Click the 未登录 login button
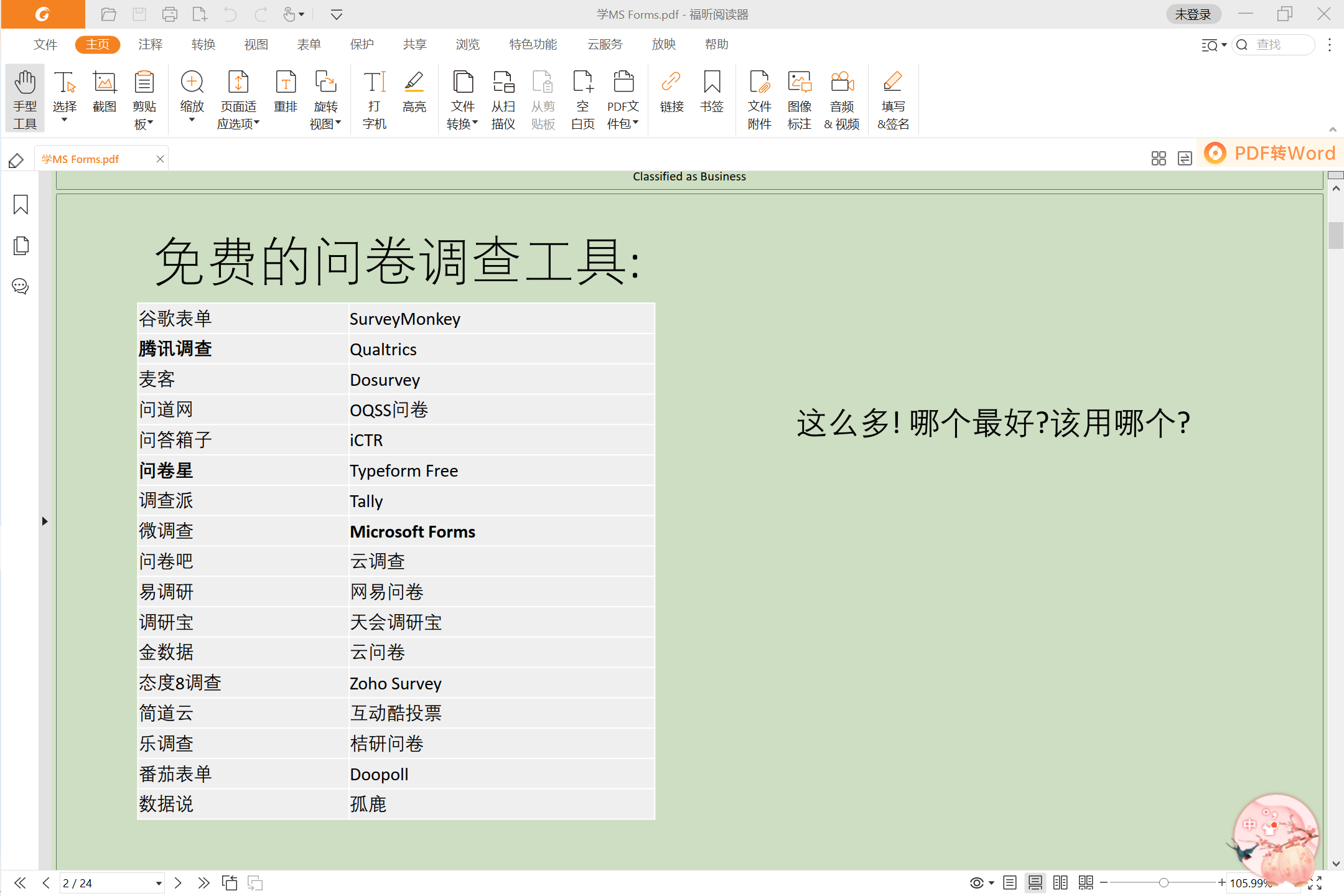1344x896 pixels. 1193,14
